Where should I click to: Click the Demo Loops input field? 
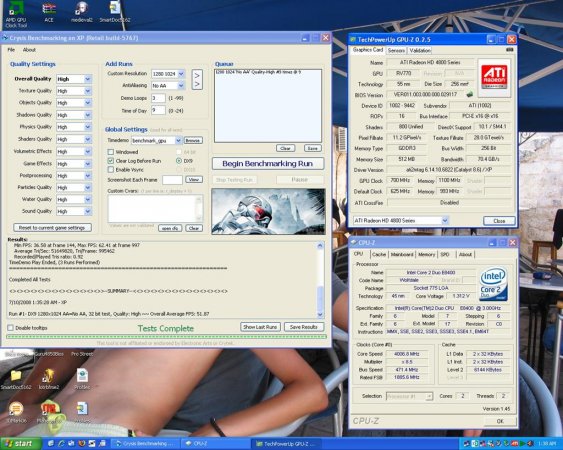158,98
